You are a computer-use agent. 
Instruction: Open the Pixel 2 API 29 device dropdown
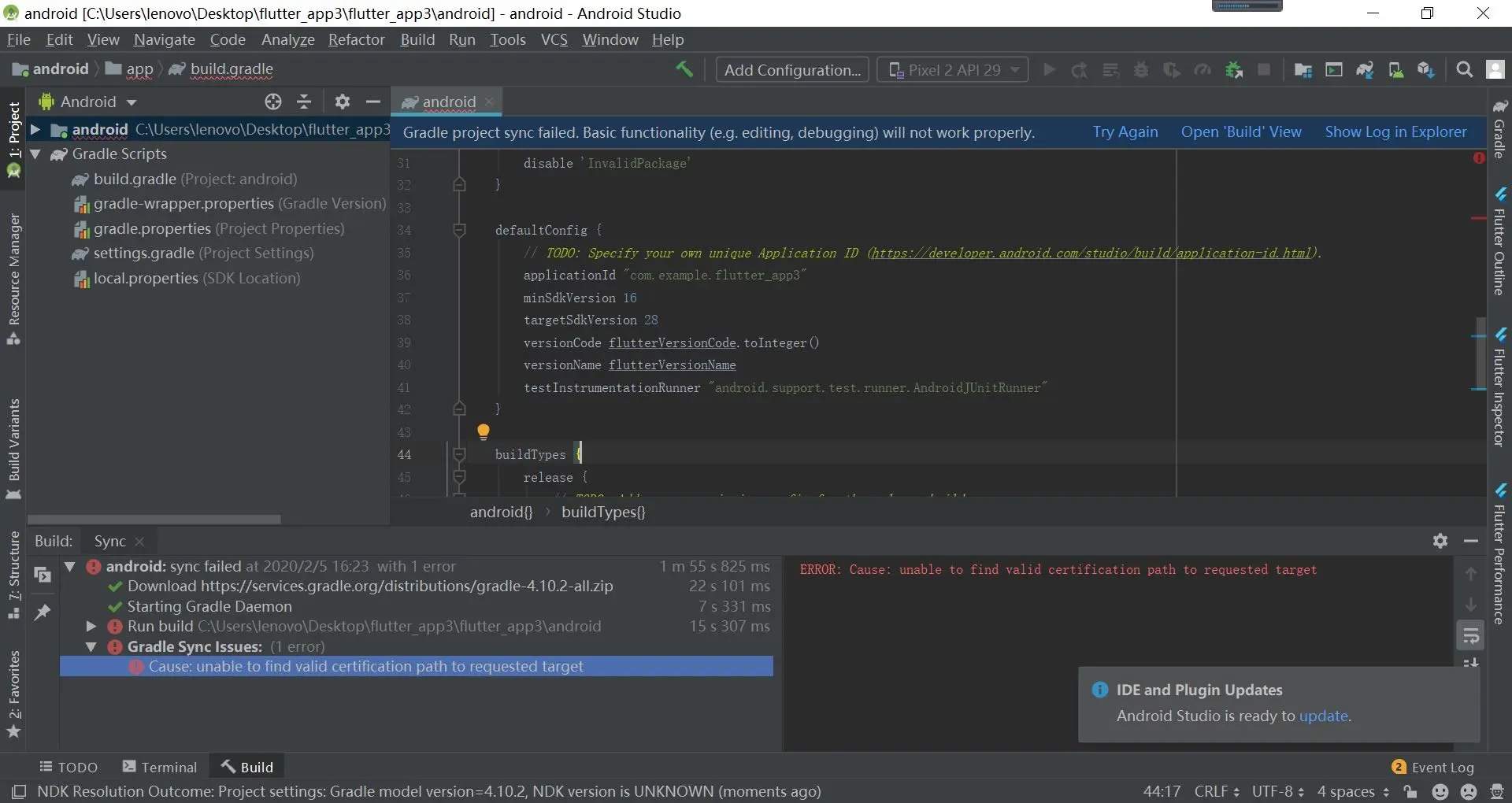953,70
